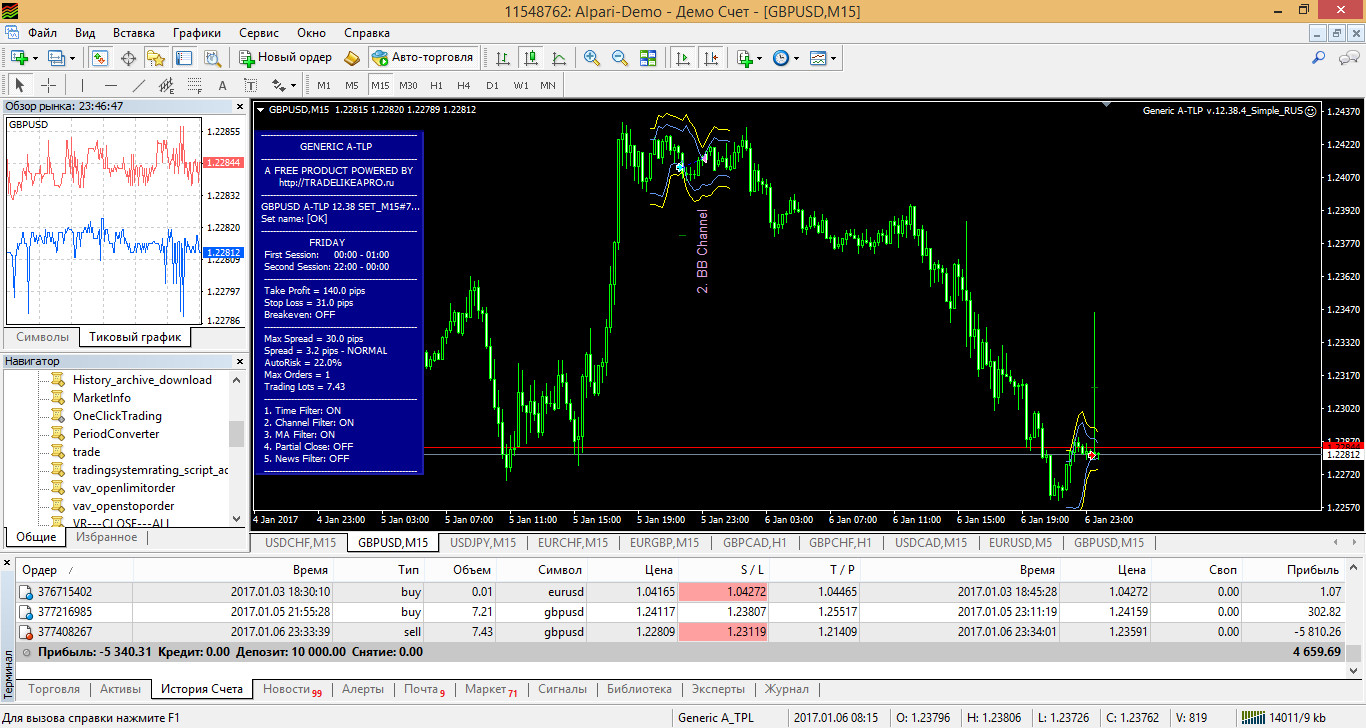1366x728 pixels.
Task: Select the horizontal line tool
Action: coord(110,85)
